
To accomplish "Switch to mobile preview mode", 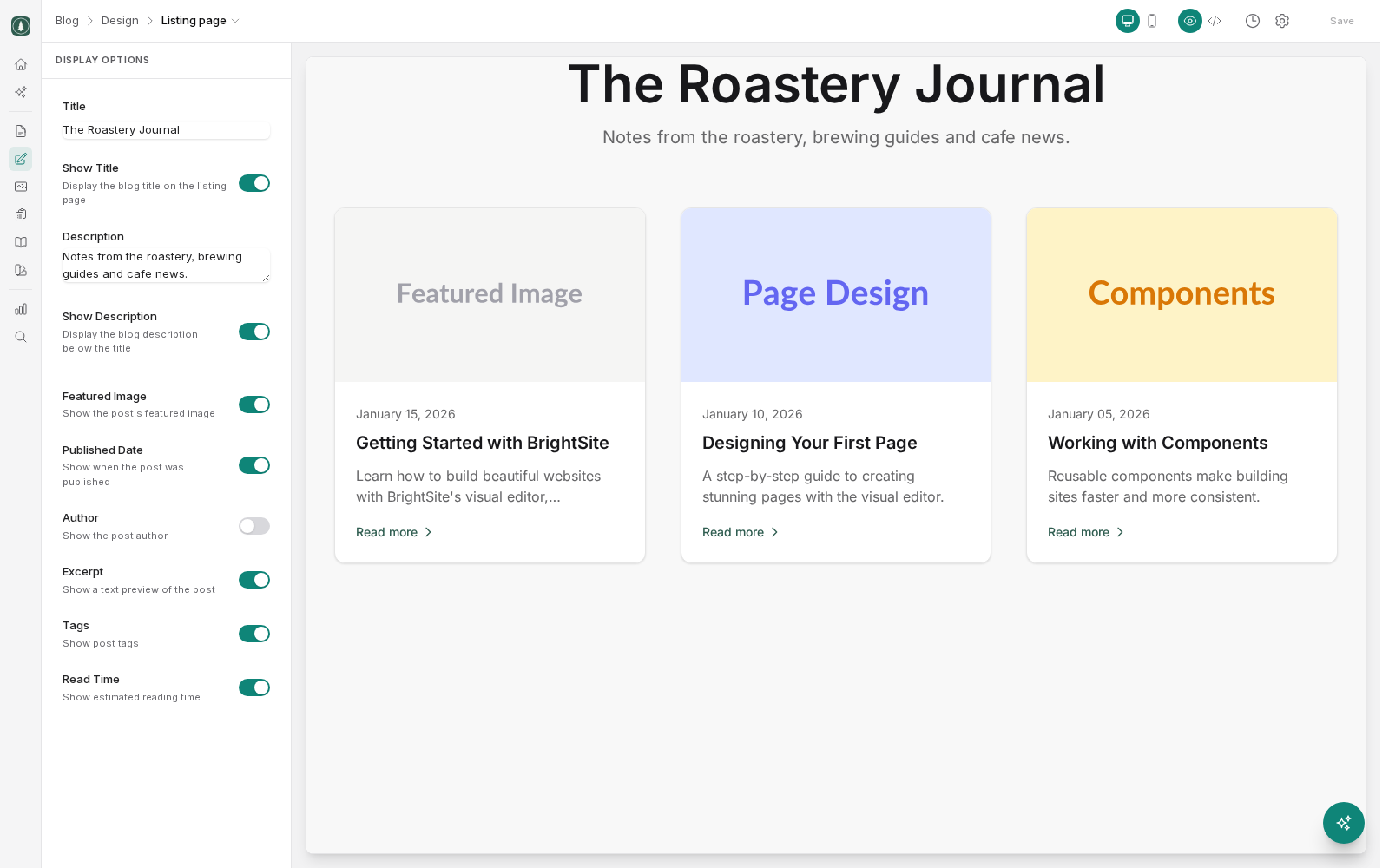I will click(x=1152, y=21).
